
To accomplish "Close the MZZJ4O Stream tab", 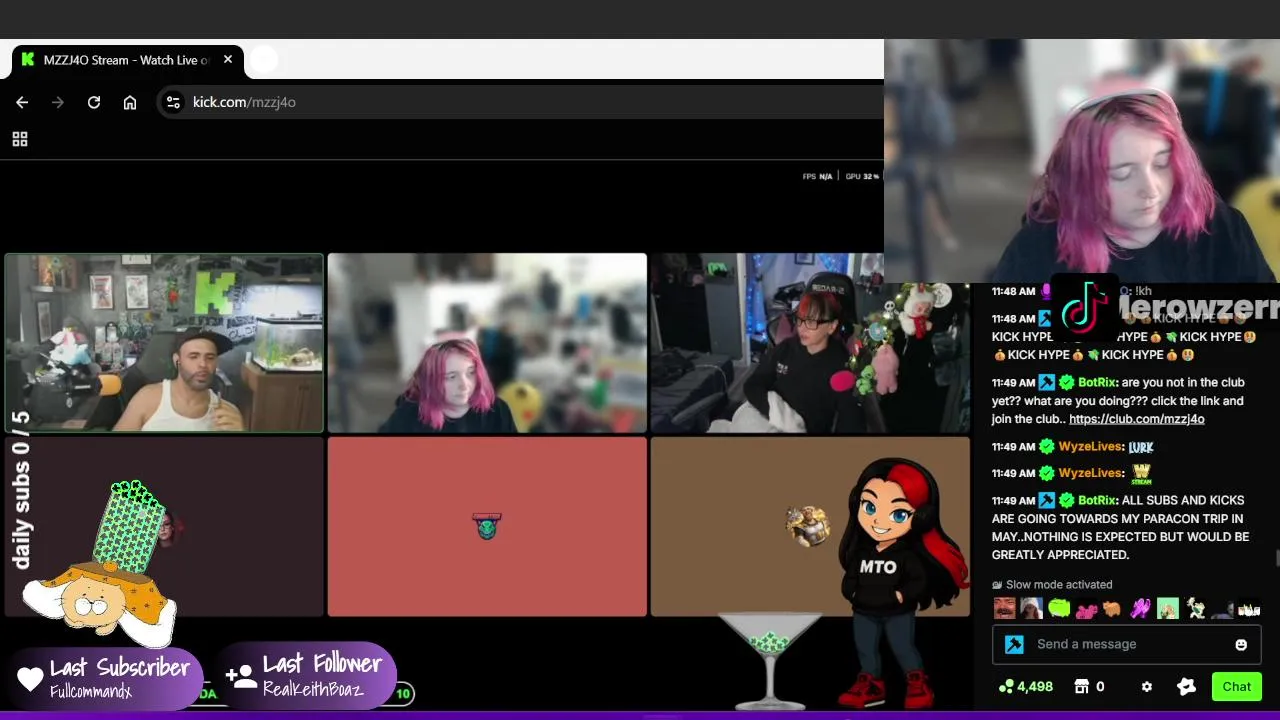I will click(228, 60).
